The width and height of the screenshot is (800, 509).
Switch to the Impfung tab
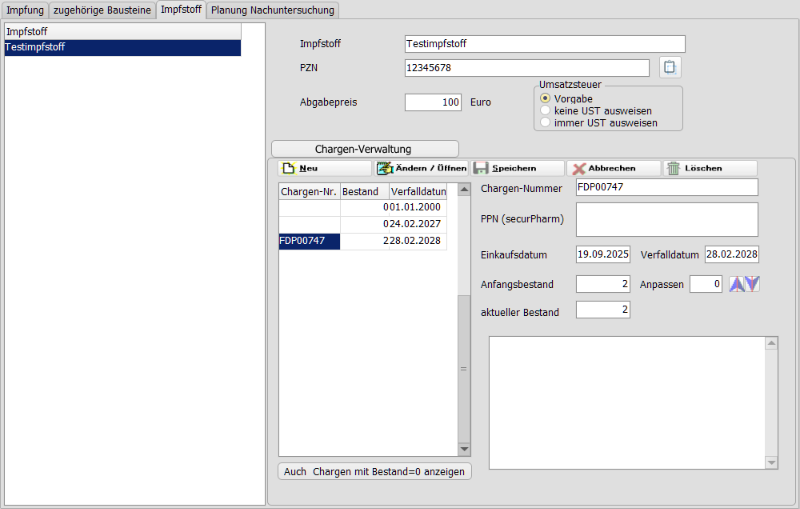click(25, 10)
